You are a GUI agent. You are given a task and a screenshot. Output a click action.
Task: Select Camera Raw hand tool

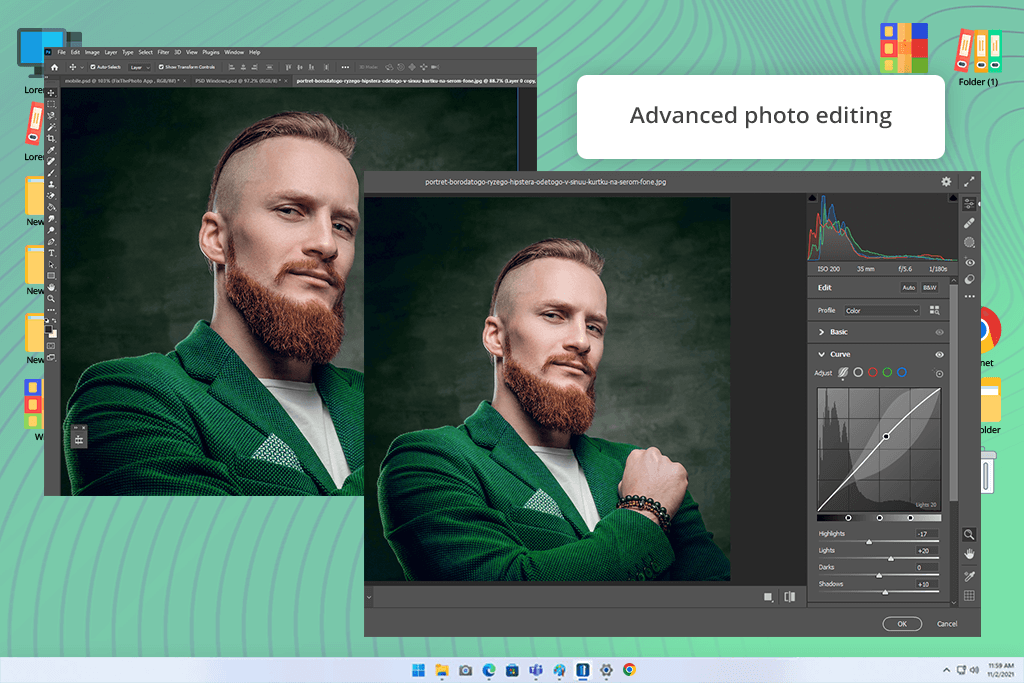coord(969,554)
